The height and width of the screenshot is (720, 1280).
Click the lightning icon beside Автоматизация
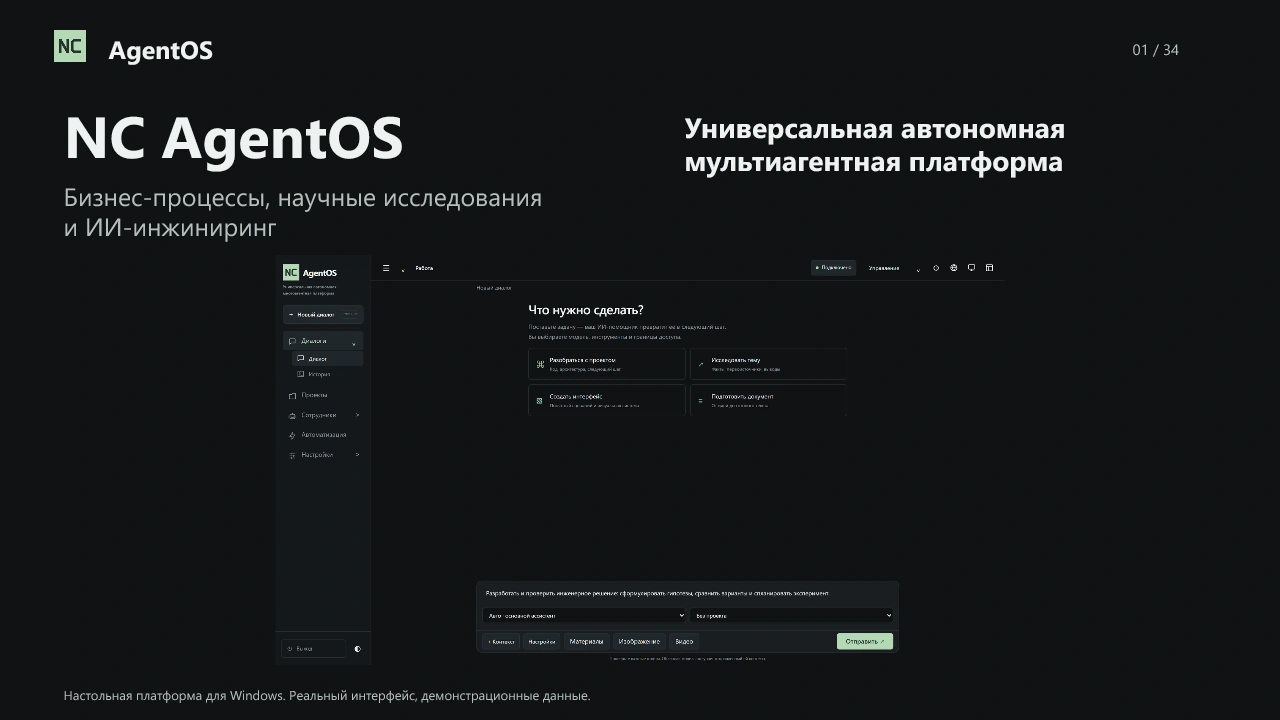(292, 435)
